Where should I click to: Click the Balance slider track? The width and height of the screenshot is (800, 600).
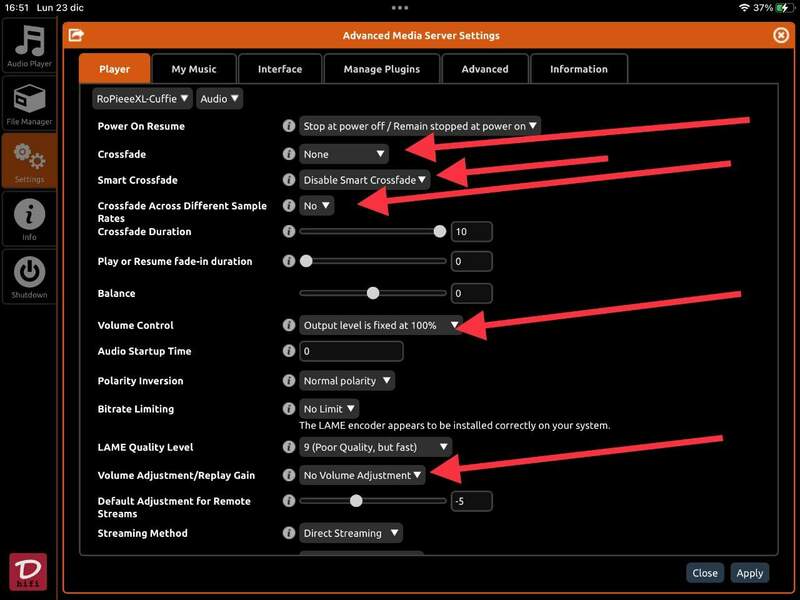[373, 294]
